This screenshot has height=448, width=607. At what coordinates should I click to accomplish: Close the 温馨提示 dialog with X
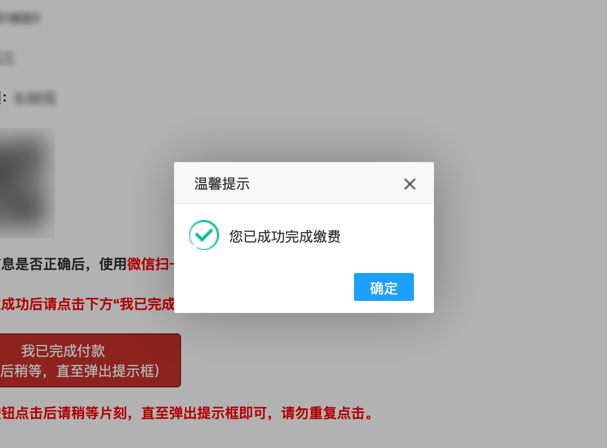pos(410,184)
